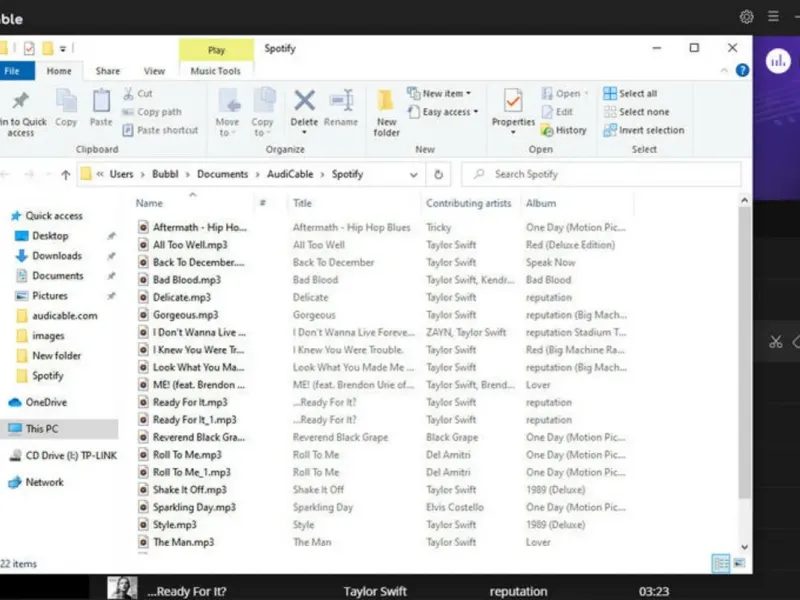Screen dimensions: 800x600
Task: Sort by Title column header
Action: tap(302, 203)
